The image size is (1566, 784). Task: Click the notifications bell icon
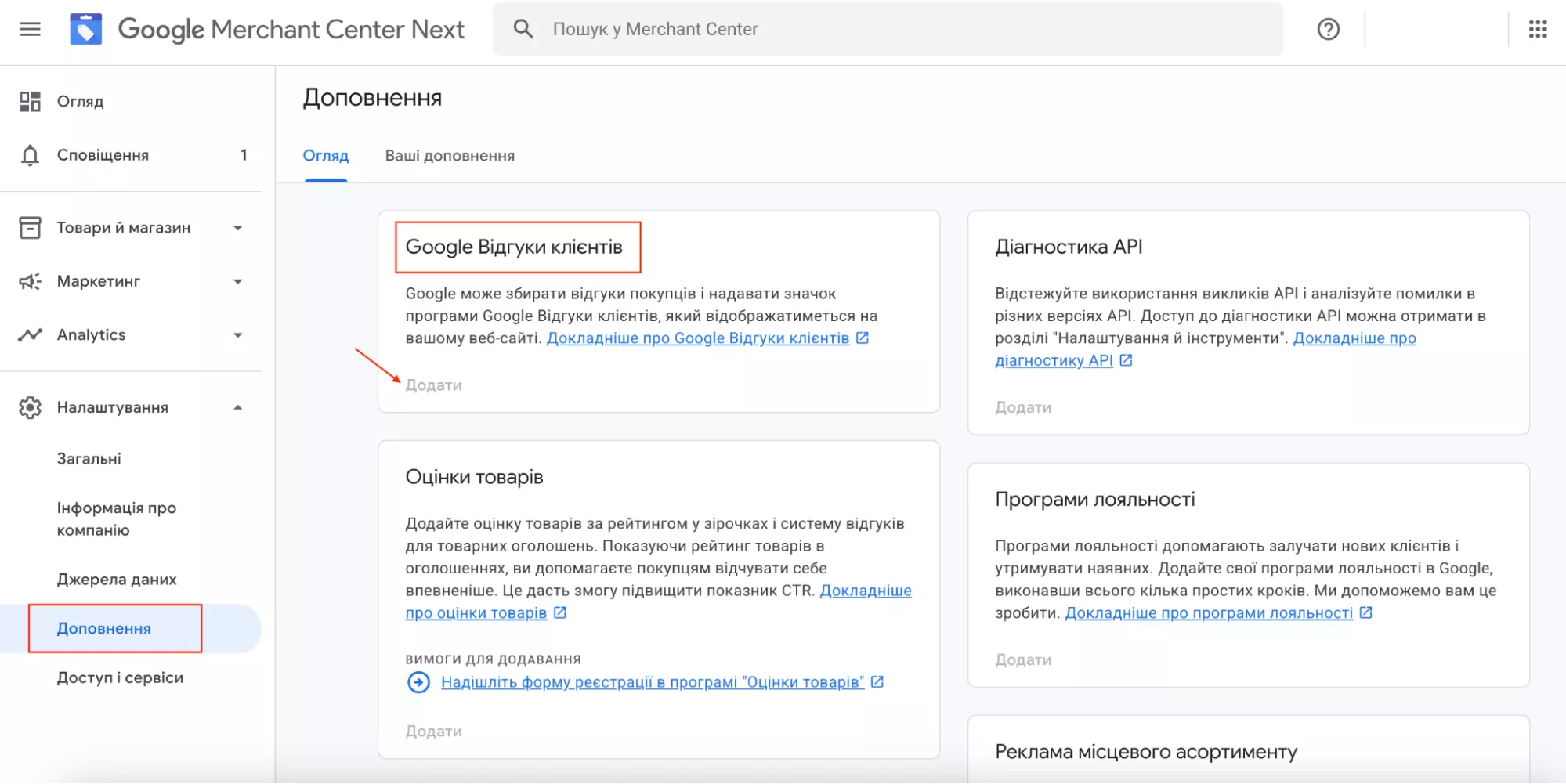tap(30, 155)
